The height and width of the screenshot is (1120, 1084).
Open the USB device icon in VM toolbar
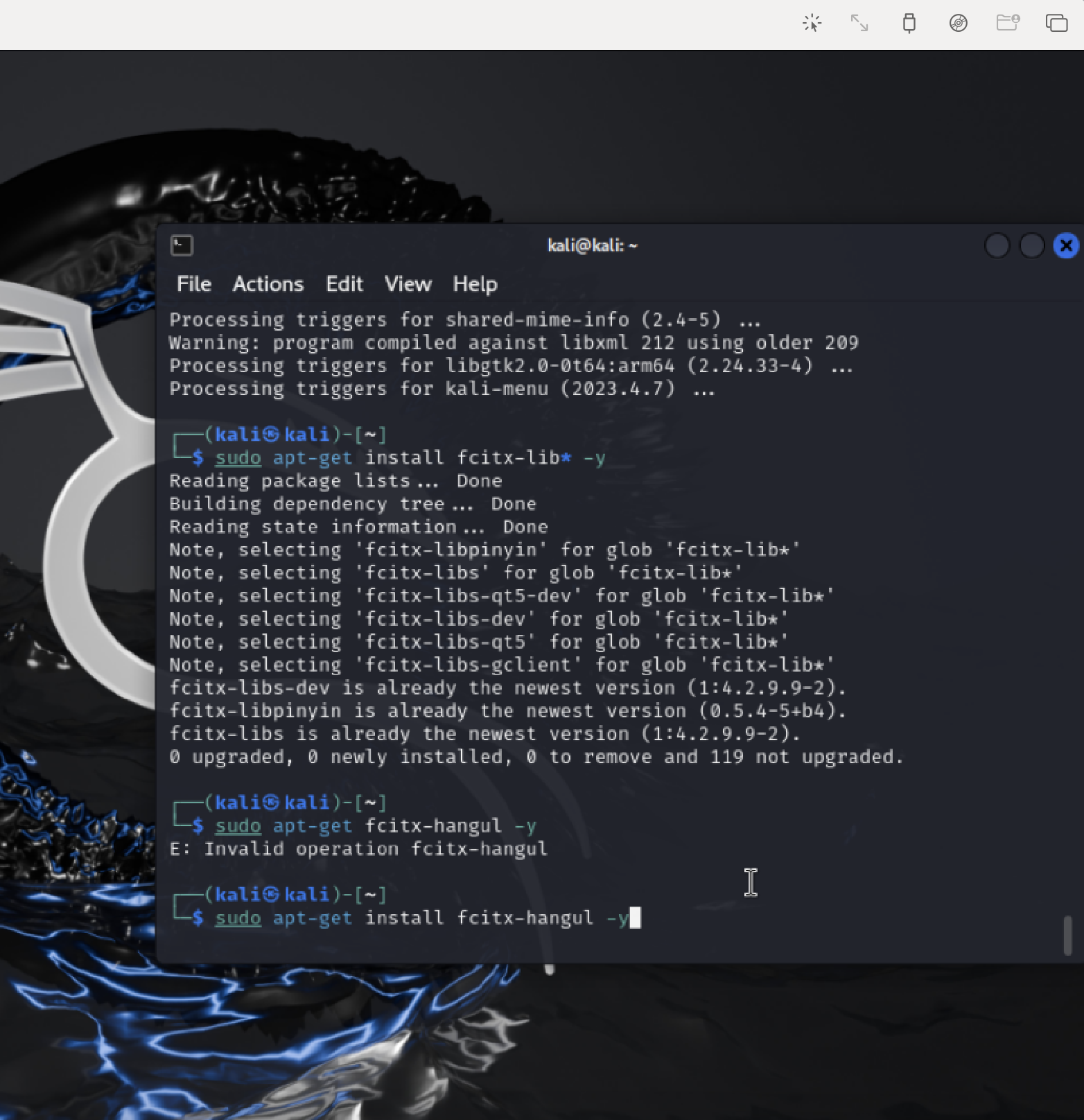click(909, 23)
